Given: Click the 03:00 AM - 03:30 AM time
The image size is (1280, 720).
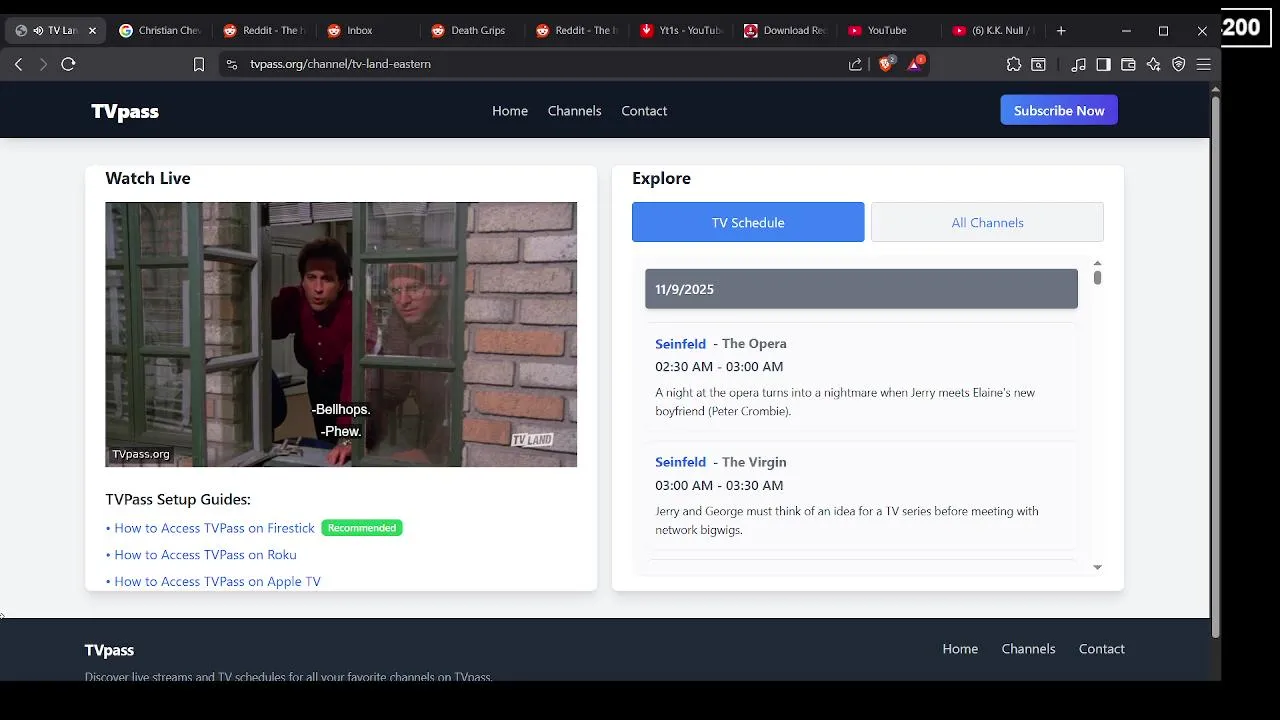Looking at the screenshot, I should 719,485.
